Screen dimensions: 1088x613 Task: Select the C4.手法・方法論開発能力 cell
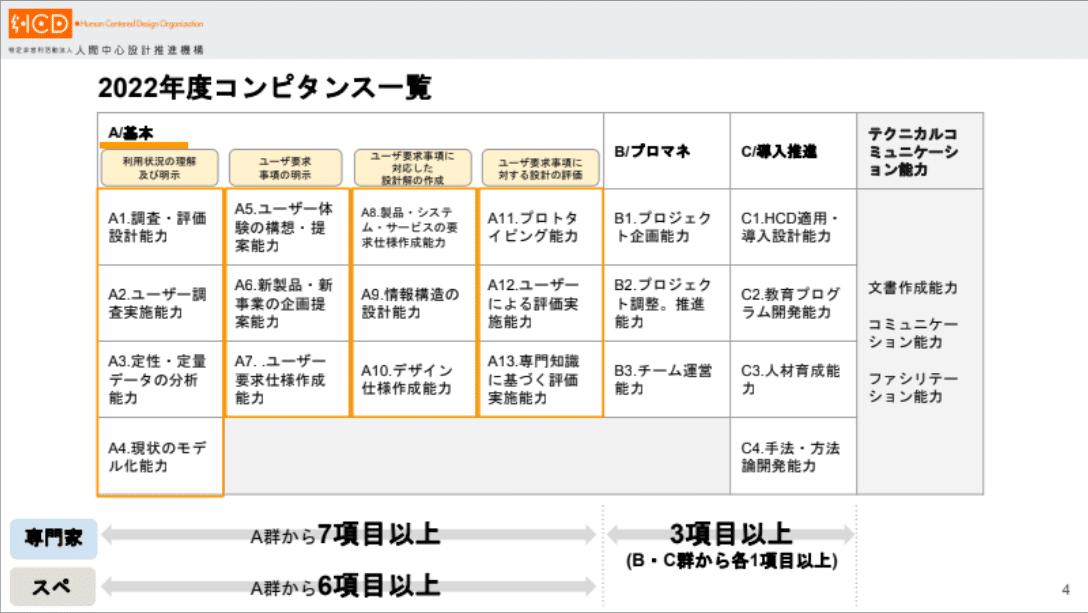tap(789, 458)
